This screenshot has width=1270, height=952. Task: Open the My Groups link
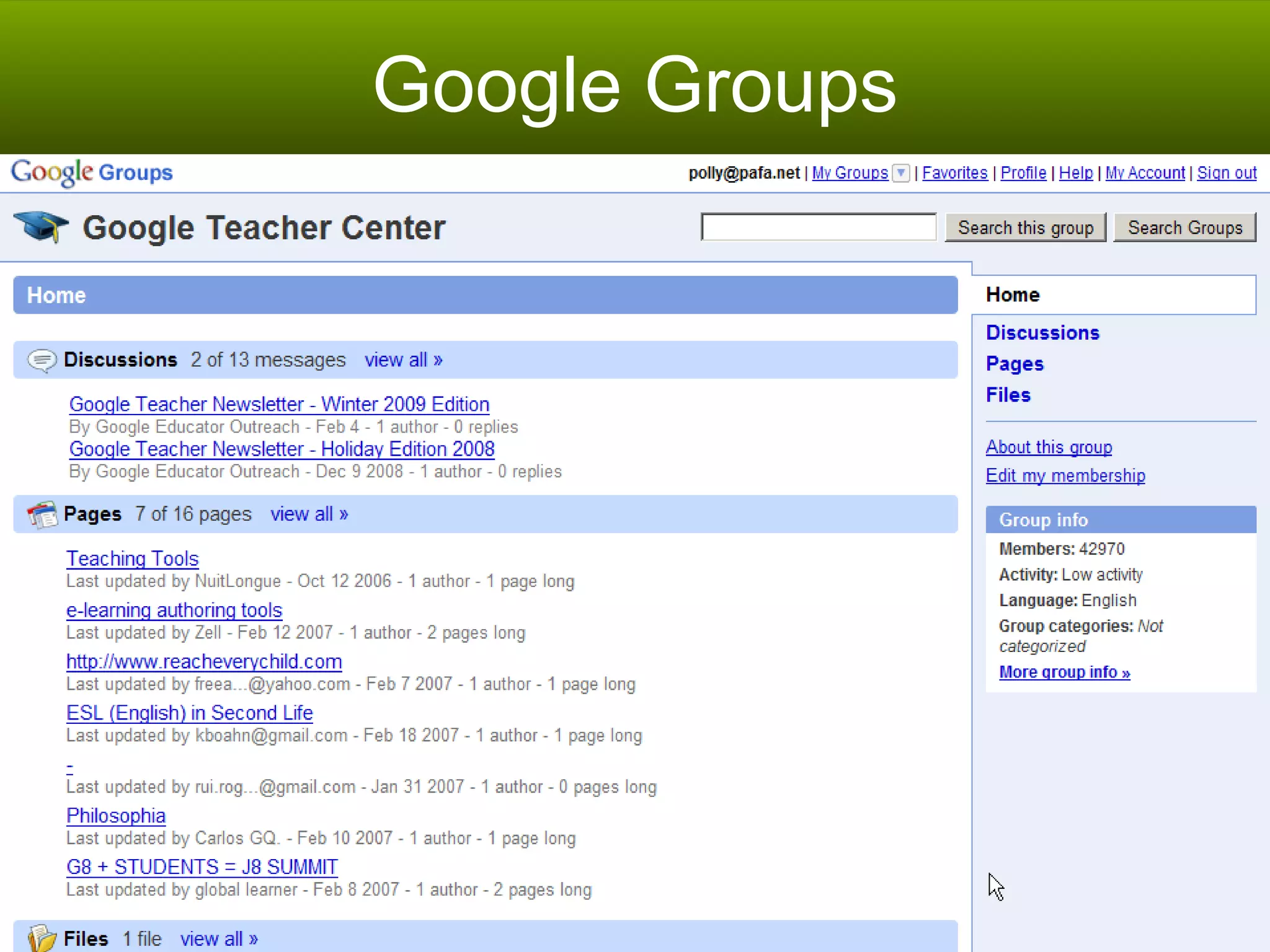[850, 173]
